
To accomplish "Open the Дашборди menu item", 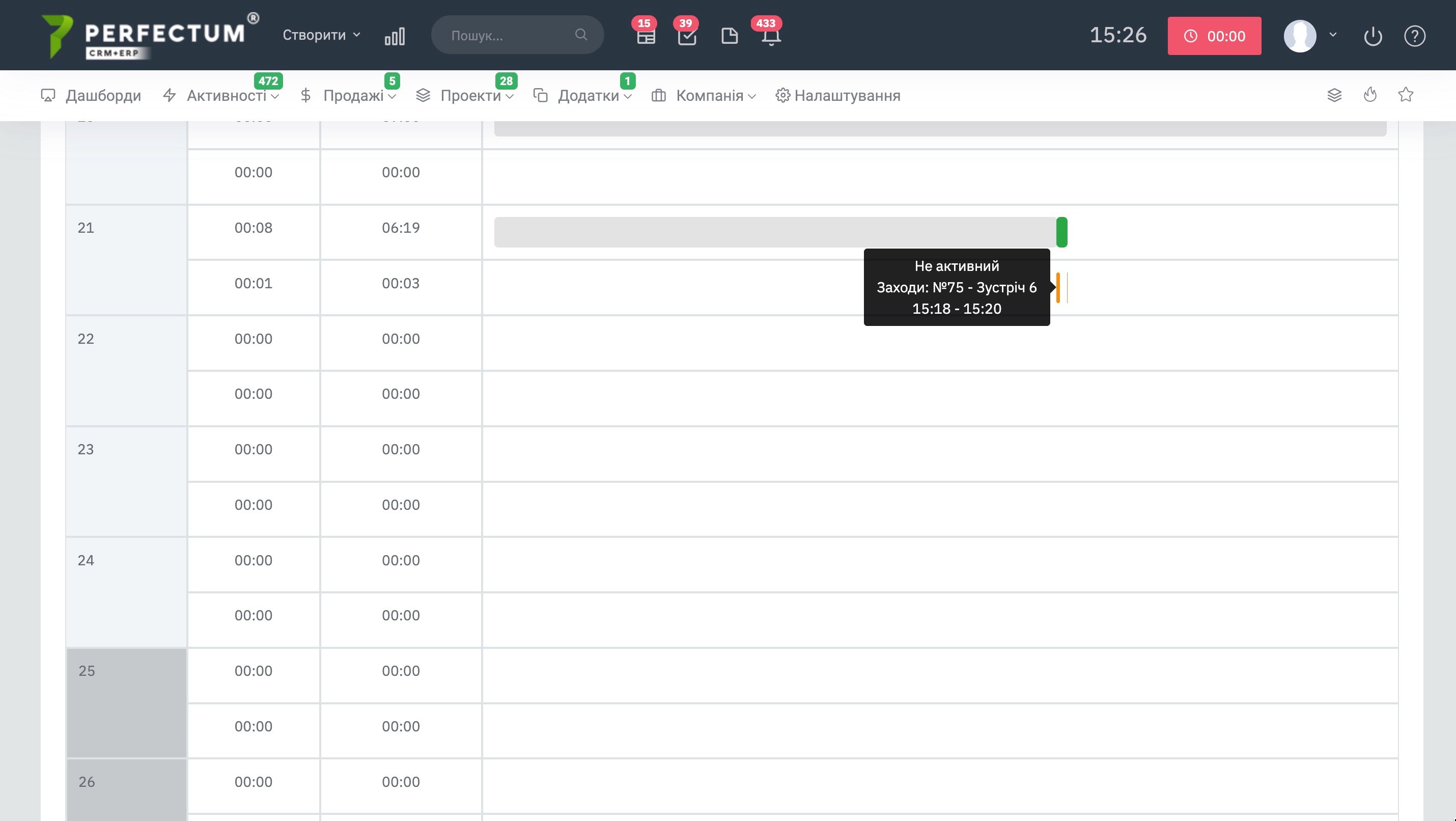I will coord(92,96).
